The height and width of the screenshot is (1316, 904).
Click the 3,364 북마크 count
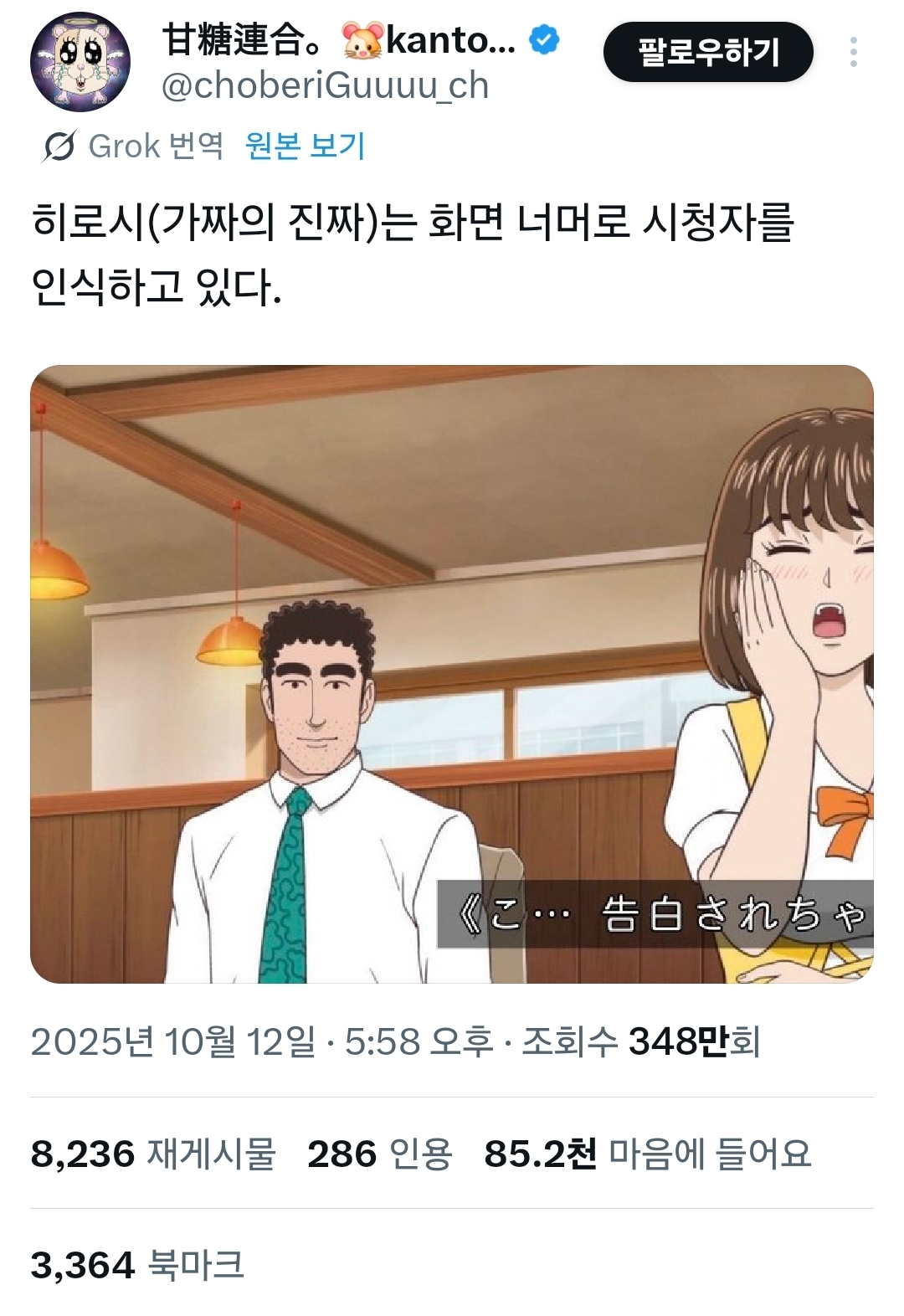click(x=137, y=1264)
